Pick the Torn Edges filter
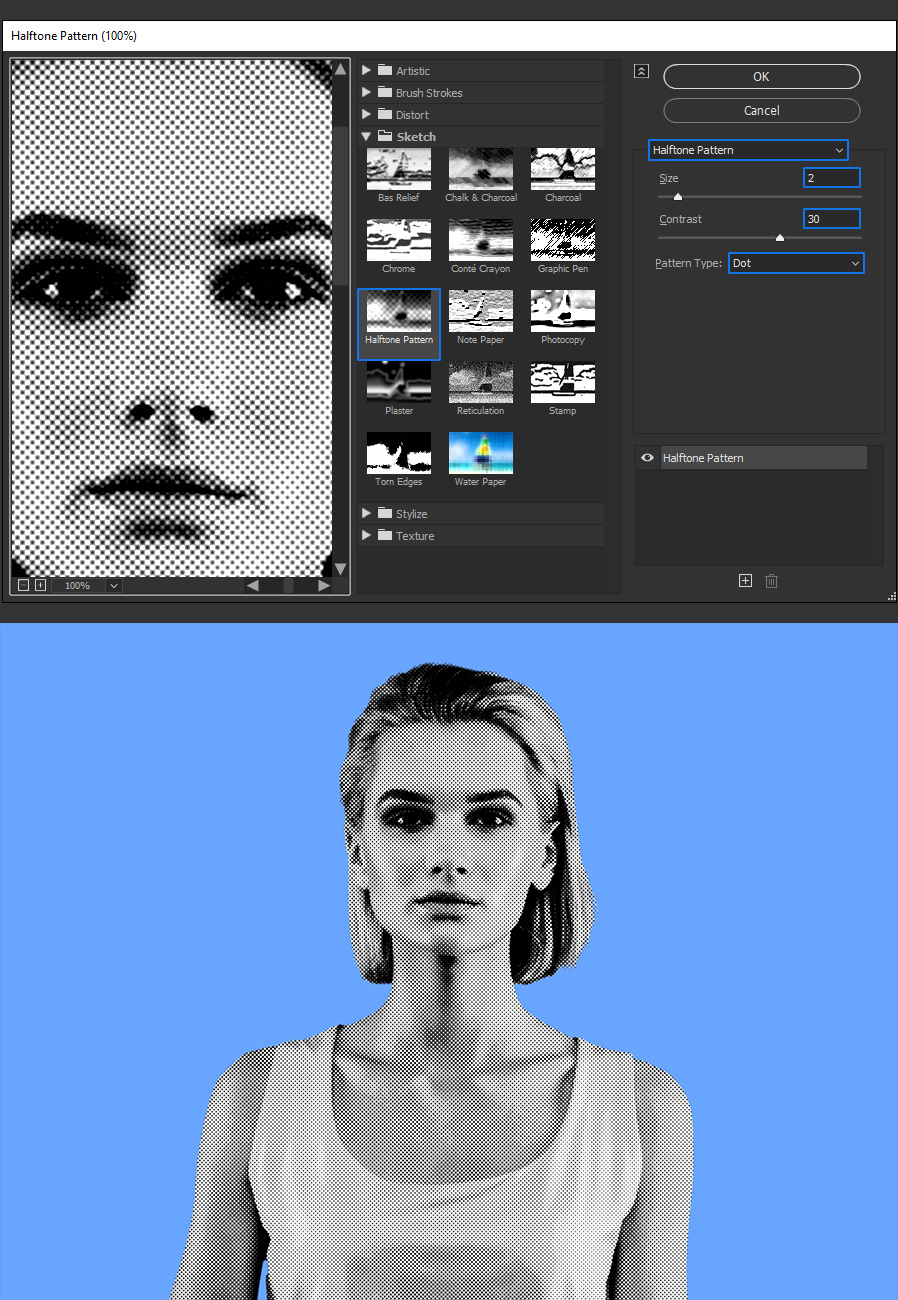898x1300 pixels. pos(399,453)
